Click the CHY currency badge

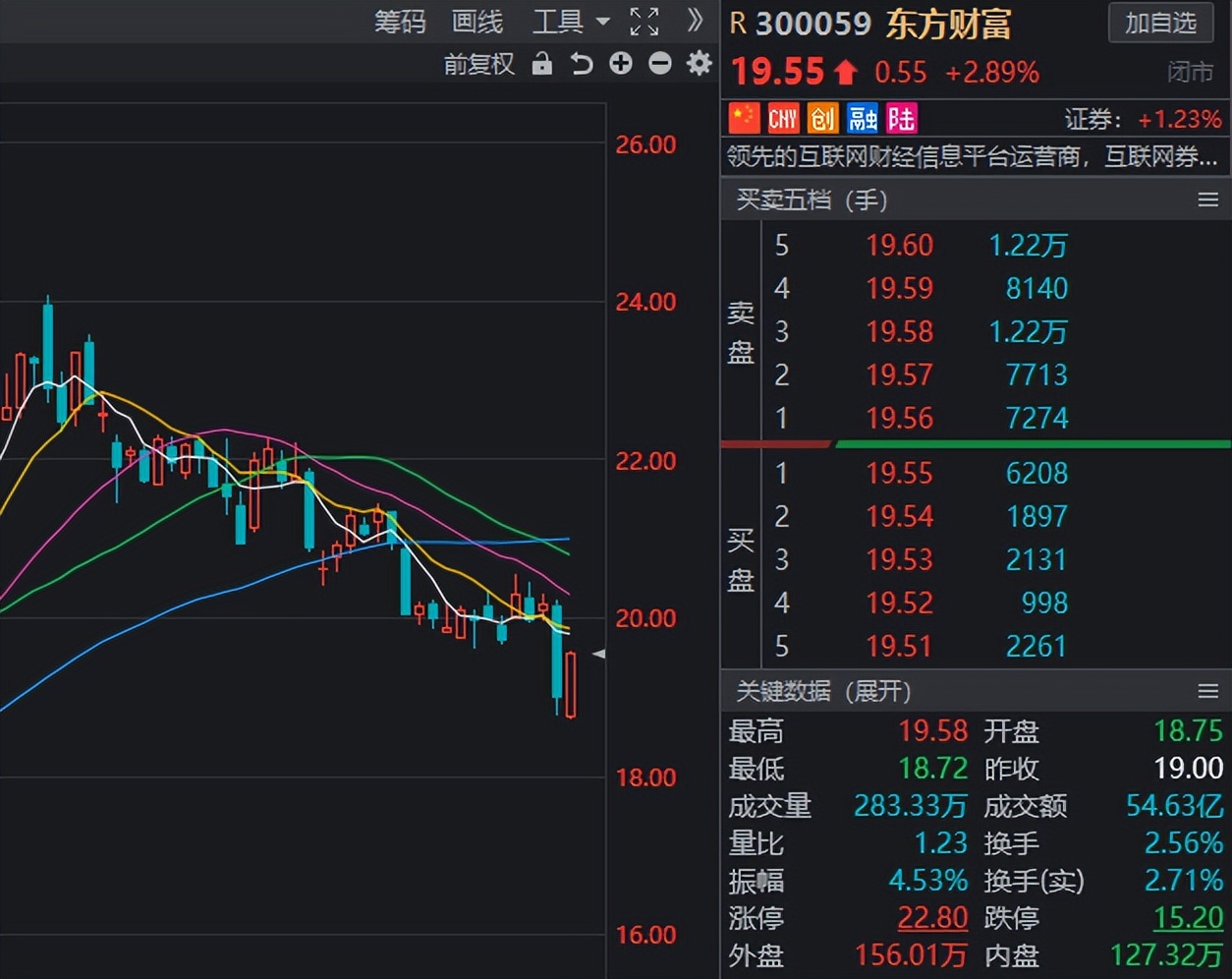point(783,117)
